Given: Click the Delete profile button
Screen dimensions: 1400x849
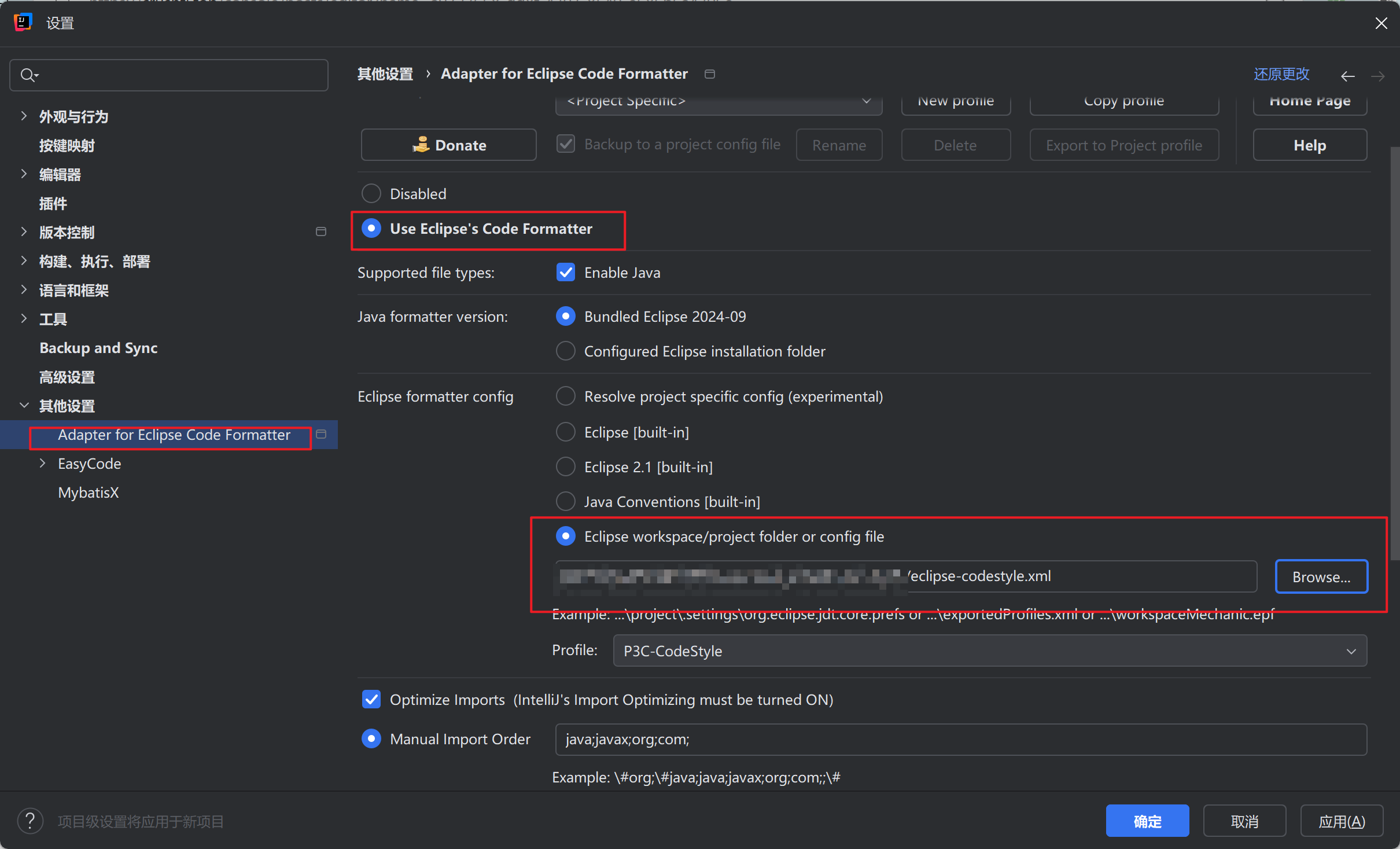Looking at the screenshot, I should pos(956,145).
